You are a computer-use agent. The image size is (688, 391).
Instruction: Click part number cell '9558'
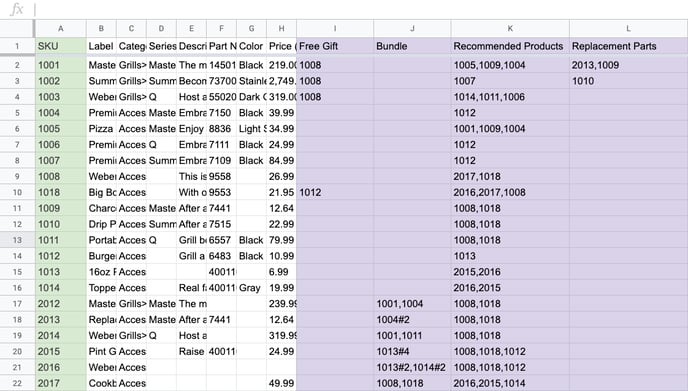pos(221,176)
